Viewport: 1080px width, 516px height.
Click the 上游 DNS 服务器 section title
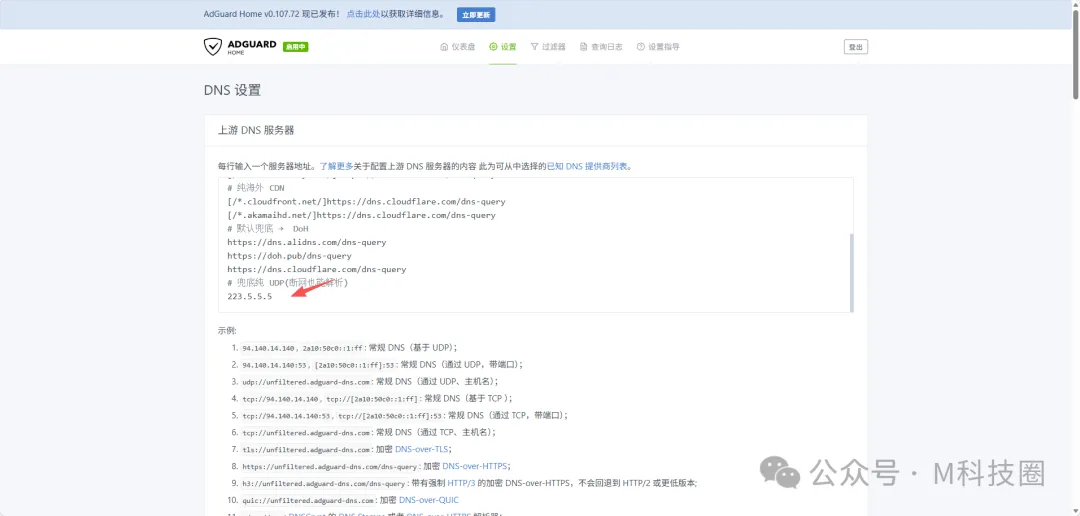pos(256,130)
